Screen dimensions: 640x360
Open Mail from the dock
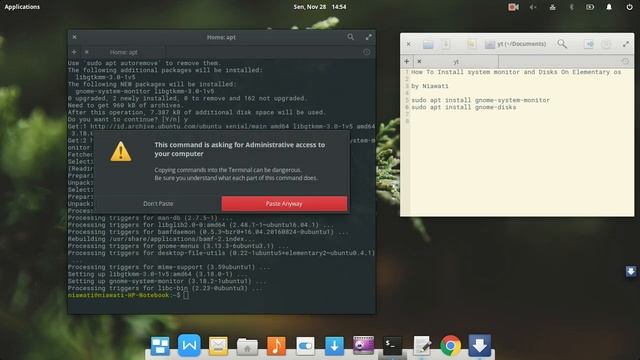[x=218, y=346]
